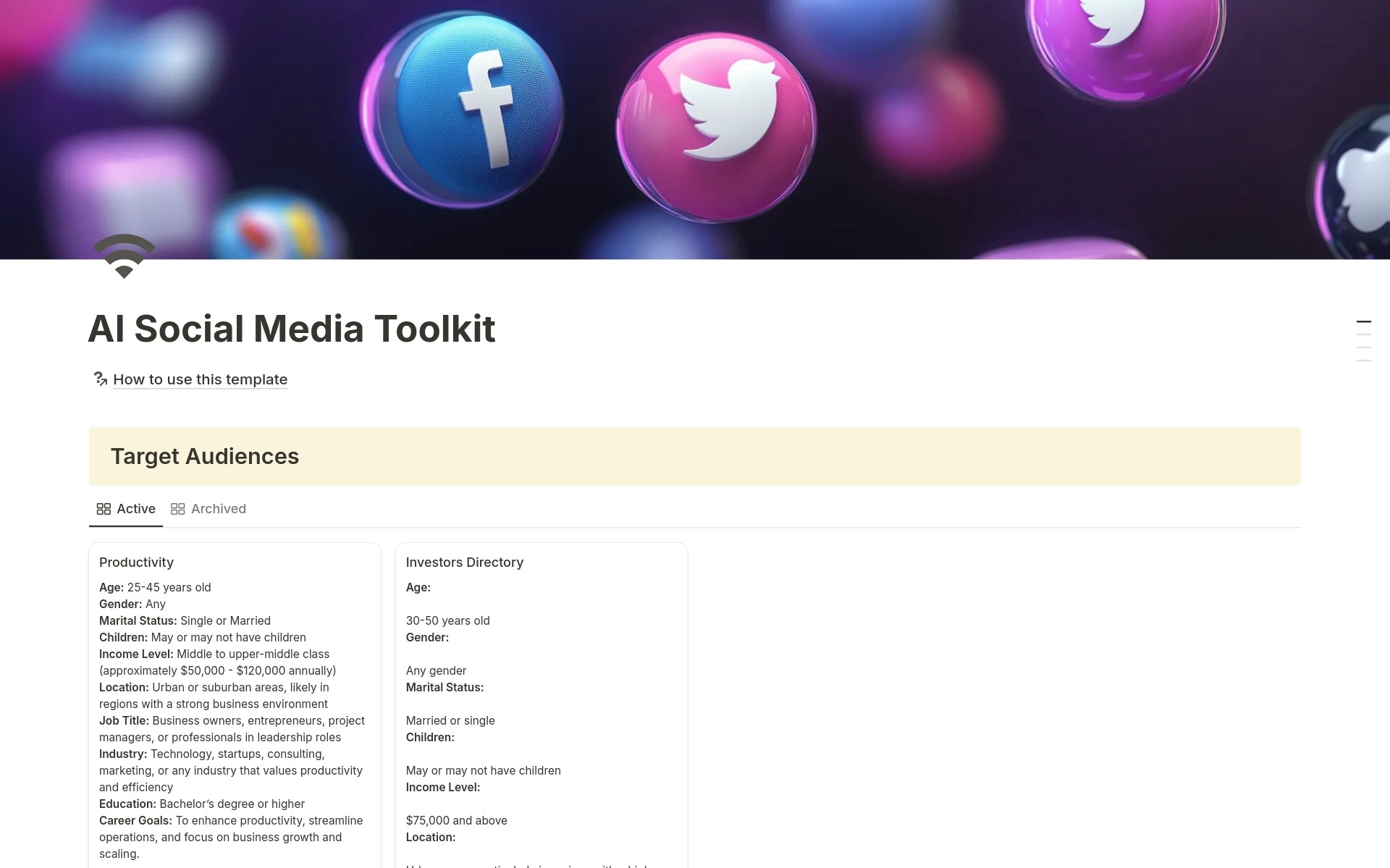Click the Income Level line in Investors Directory
This screenshot has height=868, width=1390.
(x=442, y=787)
